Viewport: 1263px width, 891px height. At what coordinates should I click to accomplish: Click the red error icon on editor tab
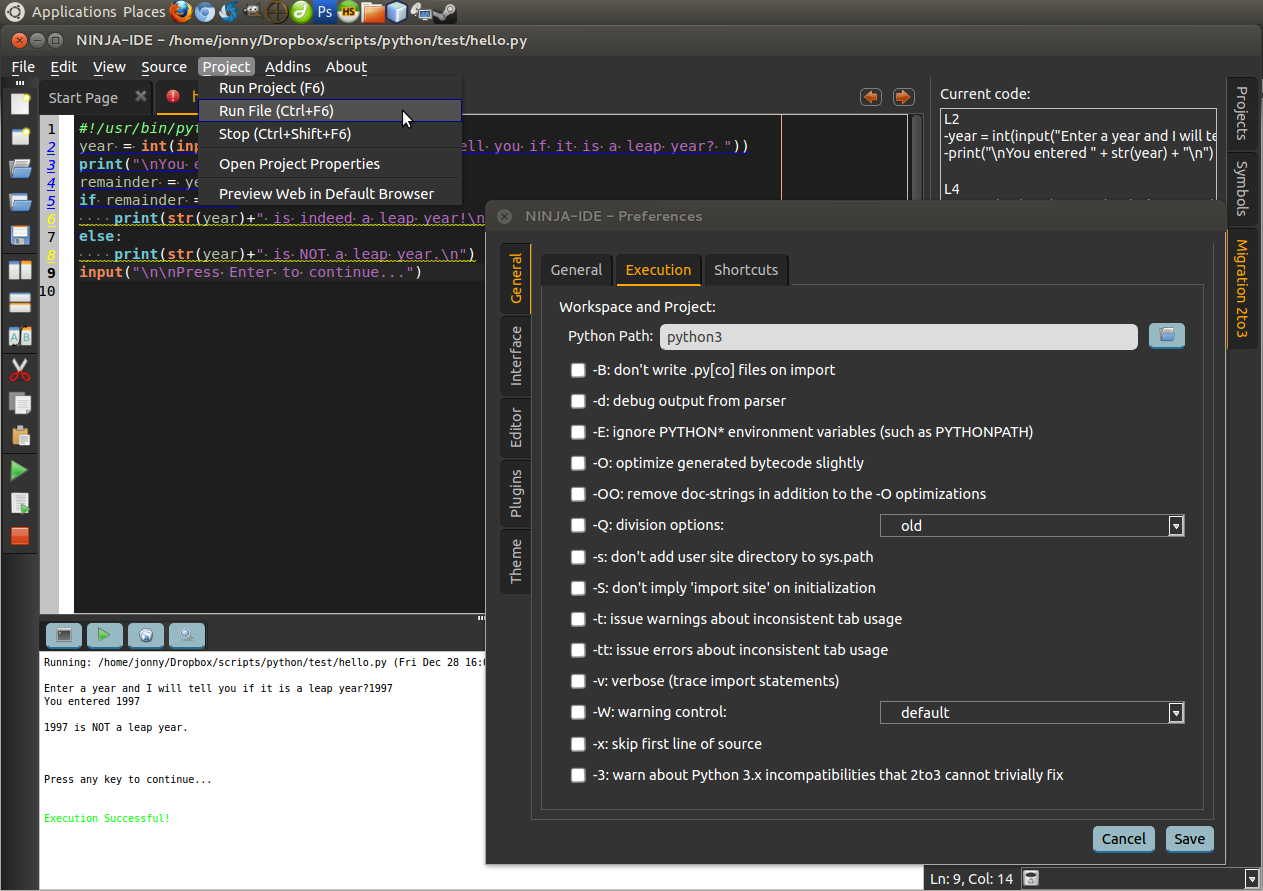[x=173, y=97]
